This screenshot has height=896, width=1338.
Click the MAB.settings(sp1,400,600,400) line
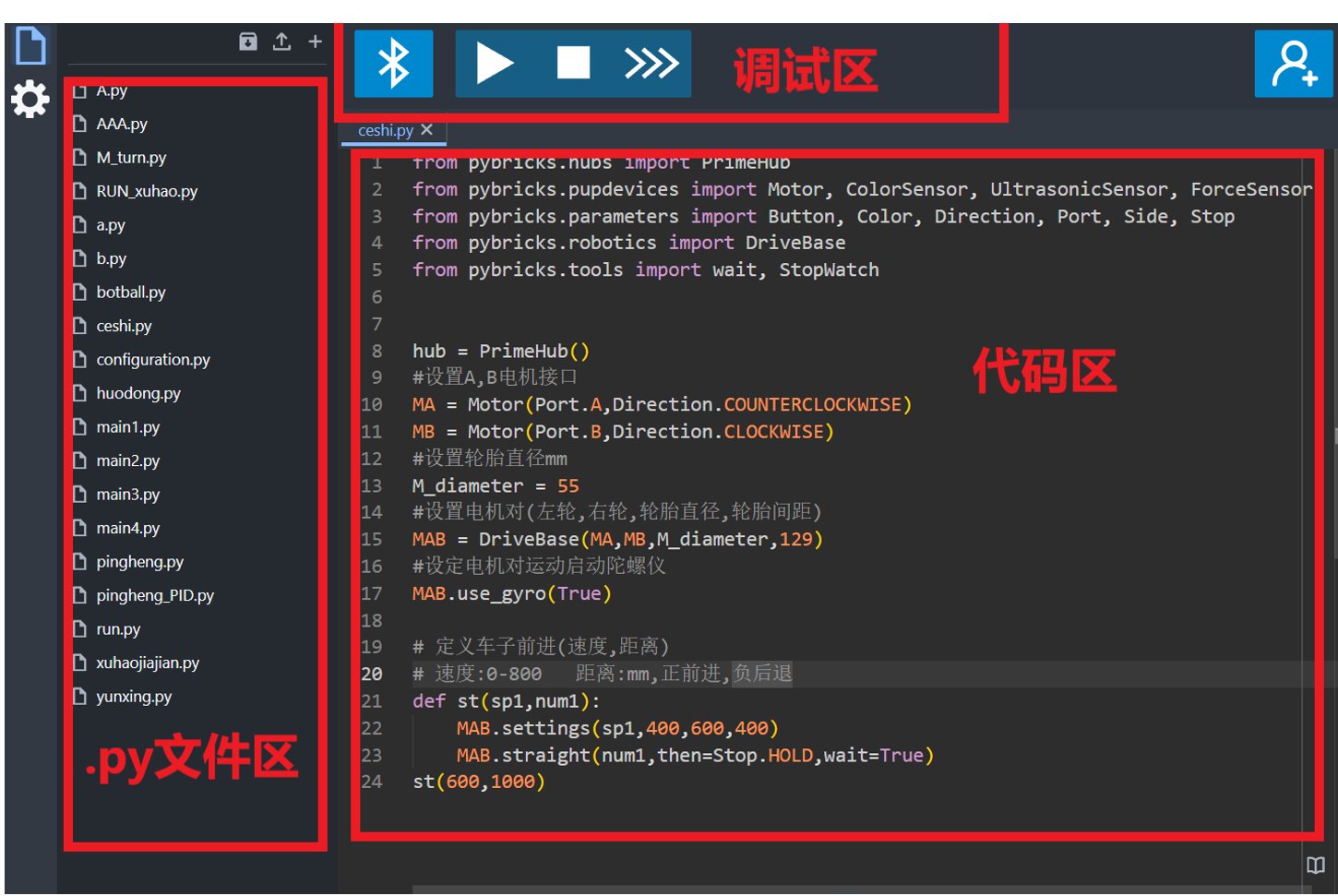pos(617,728)
